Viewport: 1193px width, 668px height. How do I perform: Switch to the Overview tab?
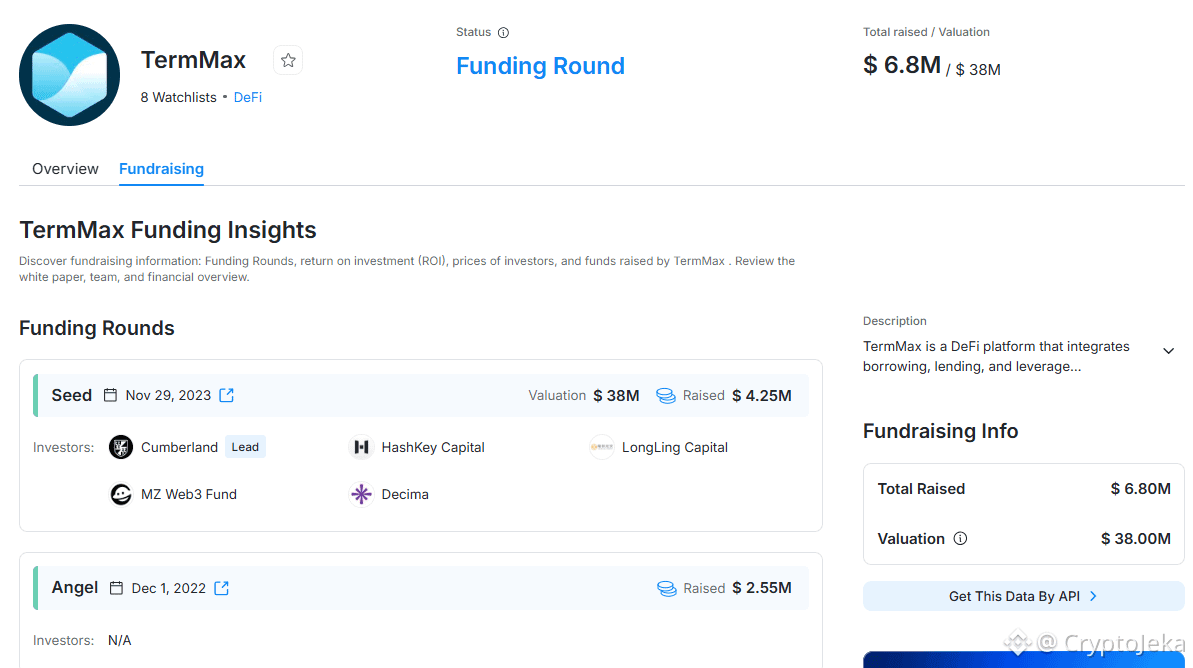[x=65, y=169]
